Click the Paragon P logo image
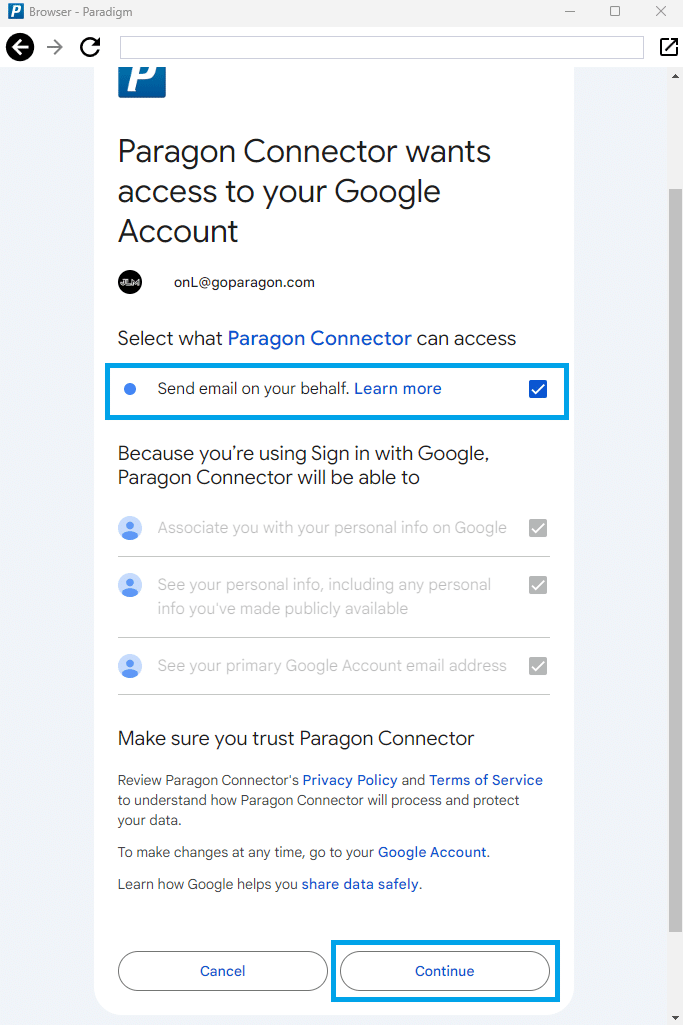Image resolution: width=683 pixels, height=1025 pixels. (x=142, y=82)
